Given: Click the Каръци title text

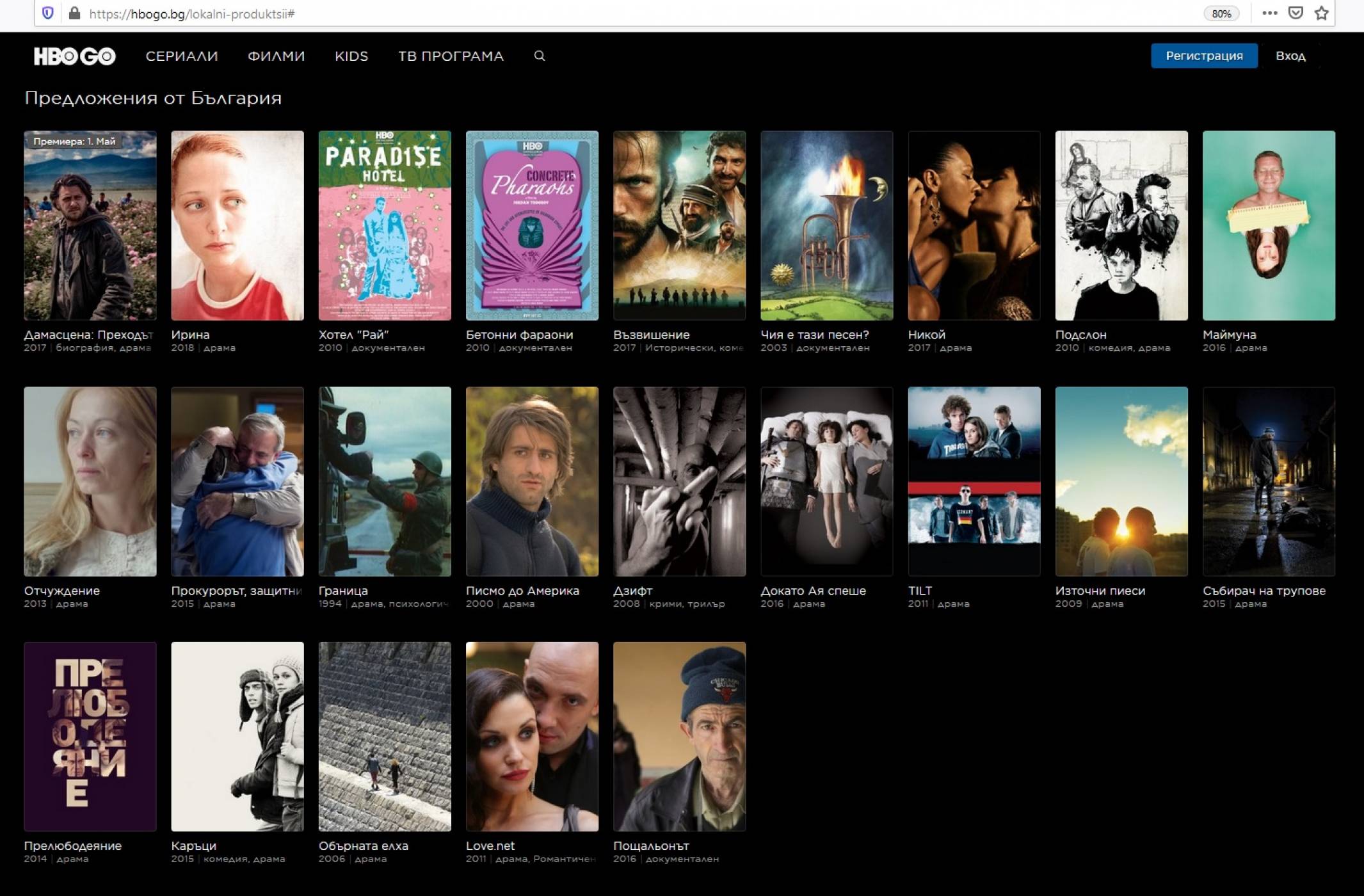Looking at the screenshot, I should tap(193, 846).
